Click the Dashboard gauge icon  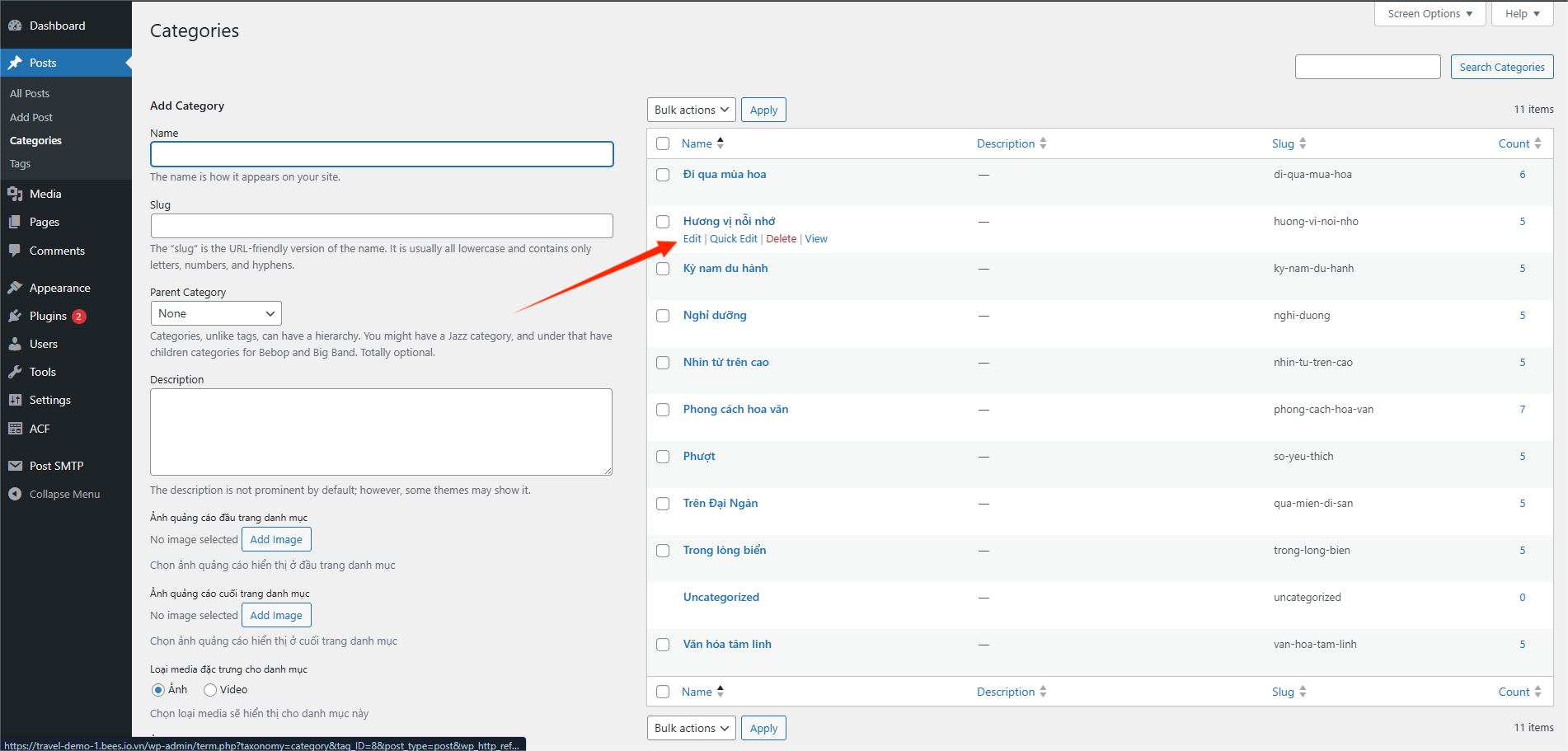[x=15, y=26]
